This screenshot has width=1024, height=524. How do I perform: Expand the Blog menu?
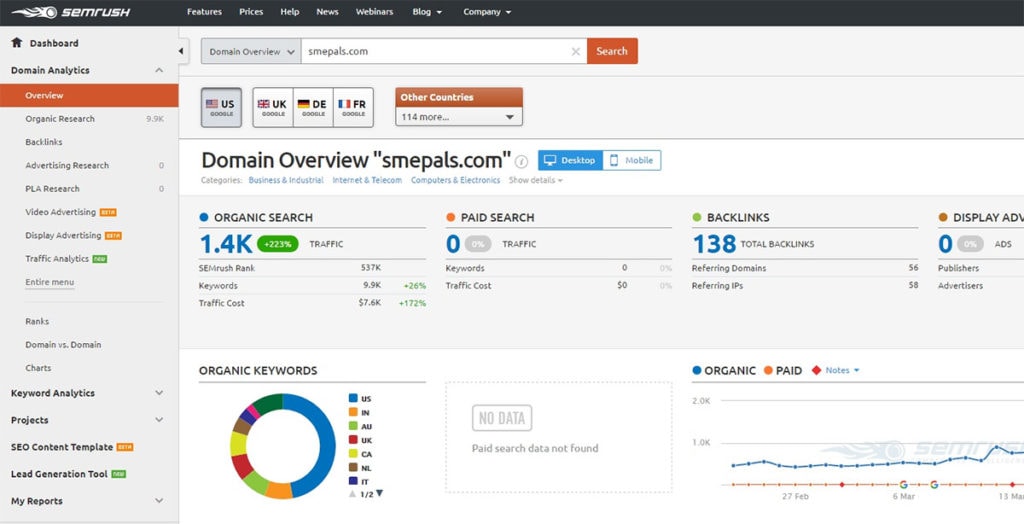(x=427, y=12)
